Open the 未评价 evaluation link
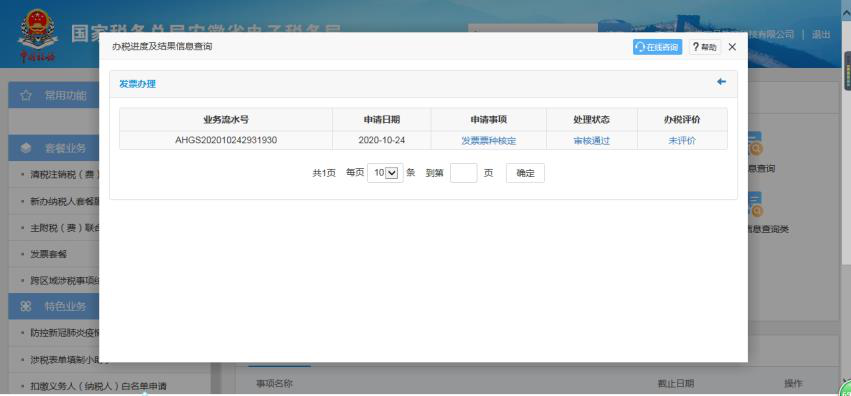 point(682,140)
